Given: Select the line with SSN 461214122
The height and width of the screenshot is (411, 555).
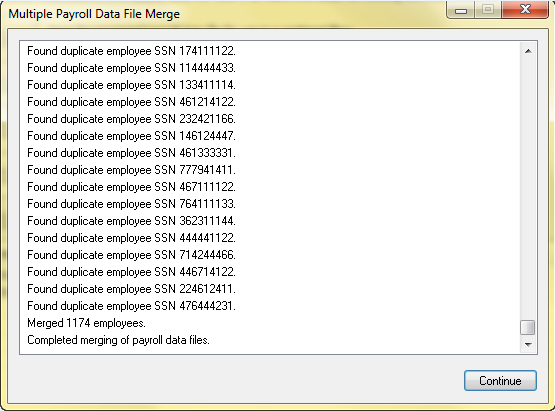Looking at the screenshot, I should pyautogui.click(x=131, y=102).
